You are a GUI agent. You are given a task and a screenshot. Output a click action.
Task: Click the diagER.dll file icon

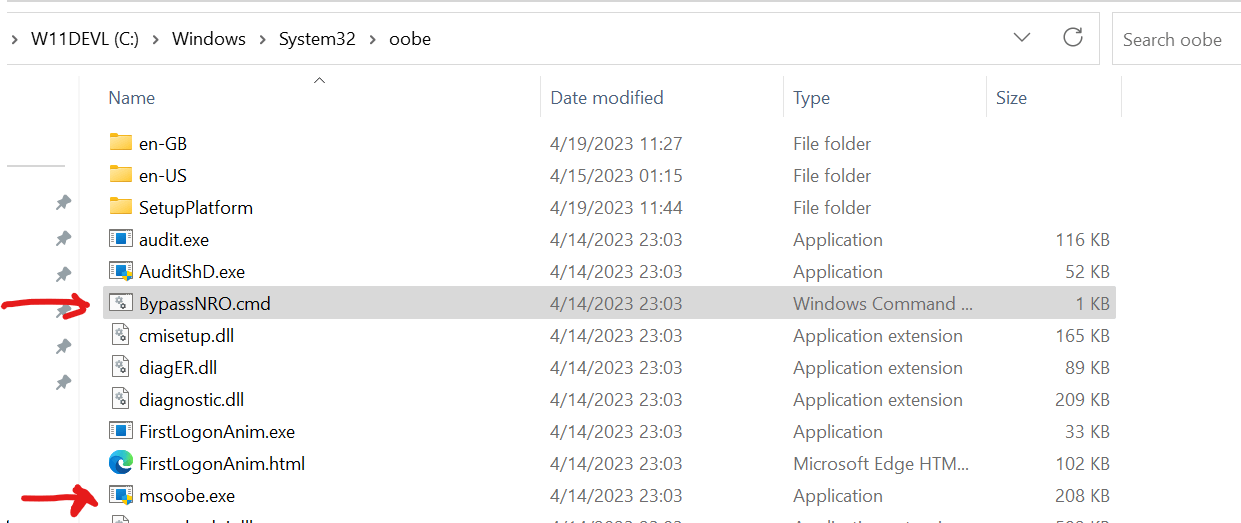(x=121, y=367)
